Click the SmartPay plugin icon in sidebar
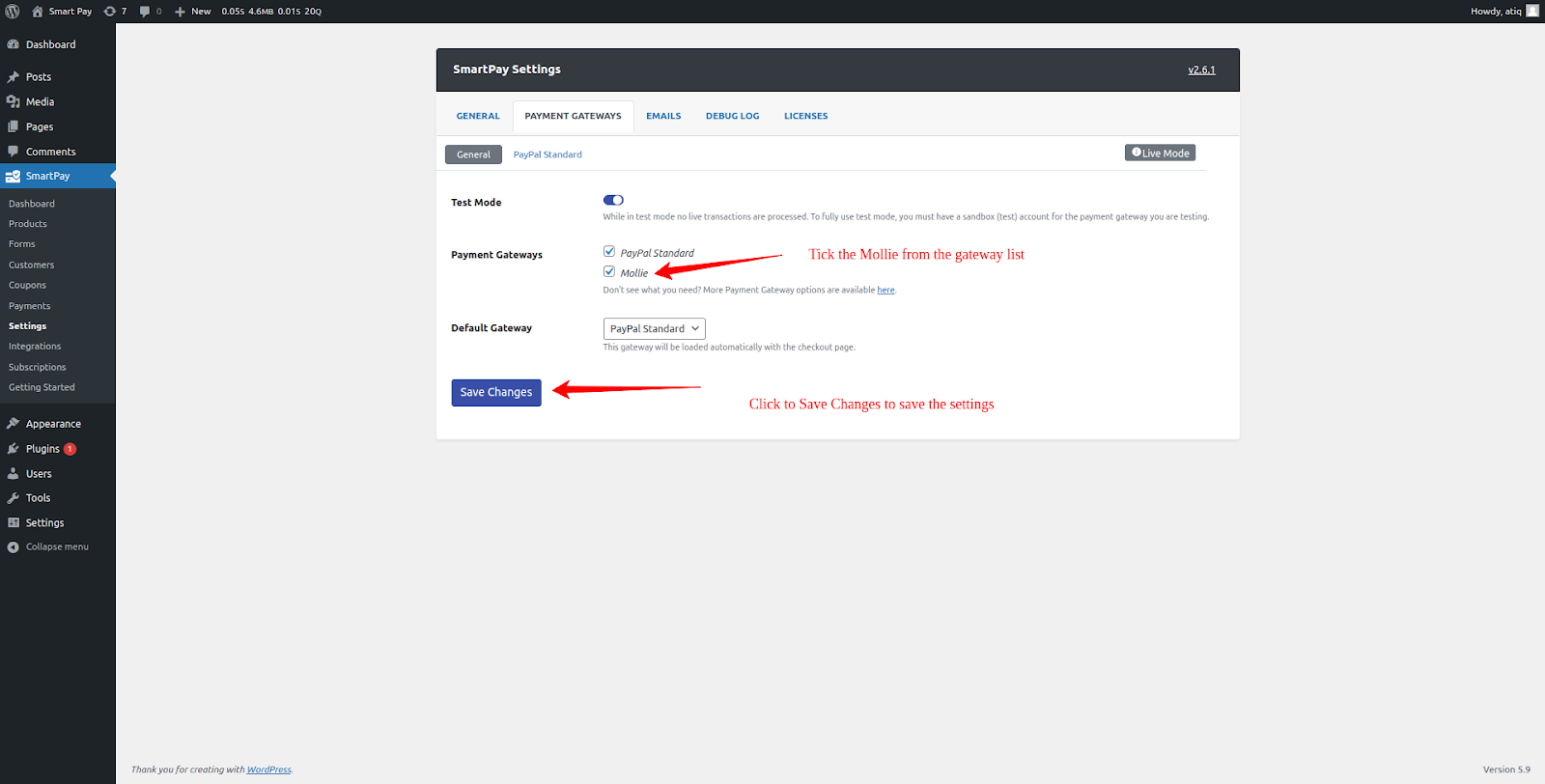The image size is (1545, 784). pyautogui.click(x=14, y=177)
